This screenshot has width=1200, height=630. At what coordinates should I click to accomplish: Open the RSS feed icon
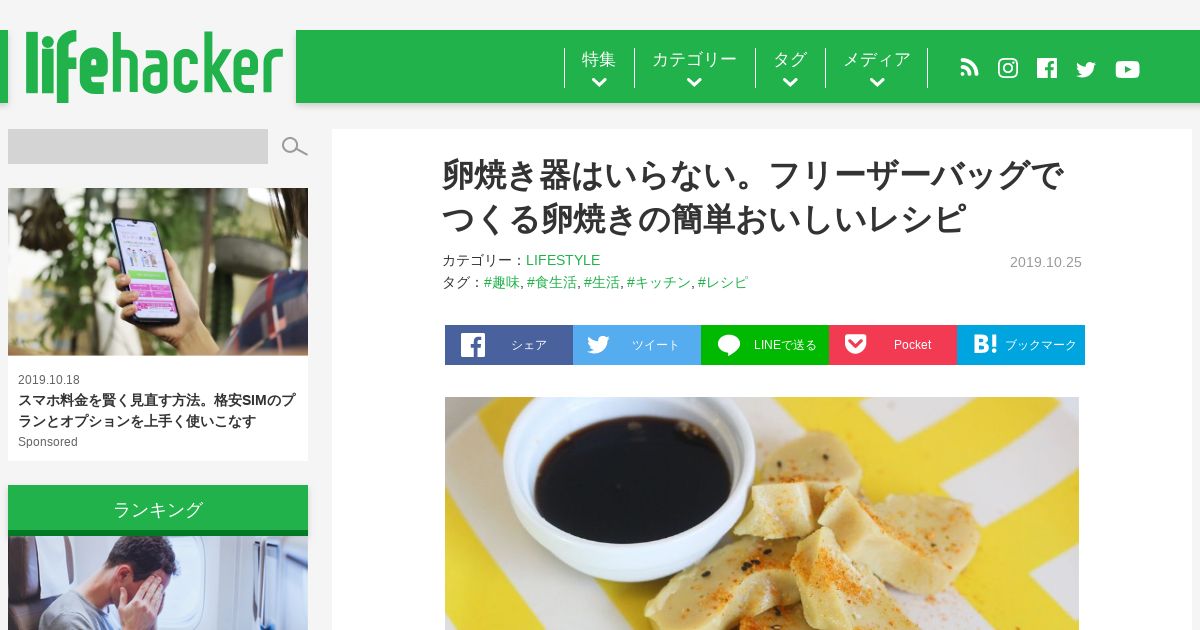coord(969,68)
